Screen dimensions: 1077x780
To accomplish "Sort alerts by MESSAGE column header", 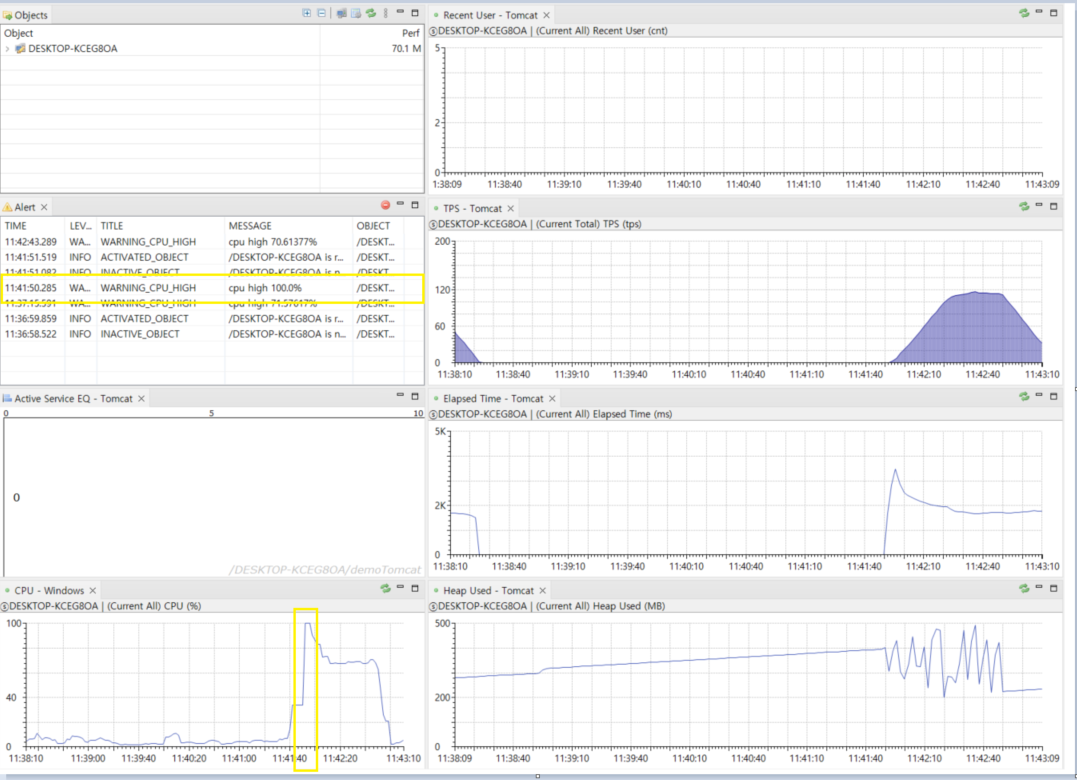I will click(x=288, y=226).
